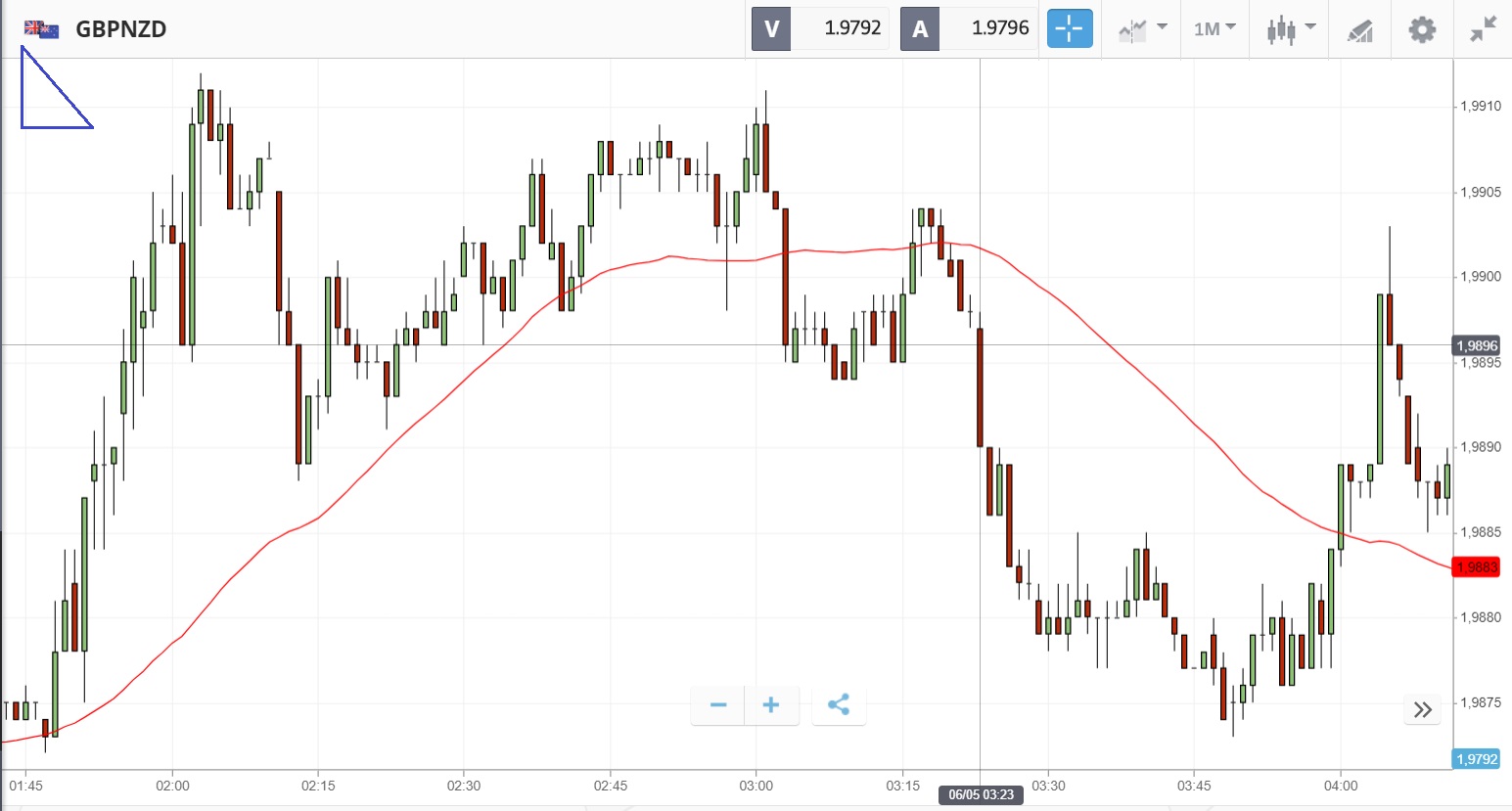Image resolution: width=1512 pixels, height=811 pixels.
Task: Zoom out the chart with minus
Action: point(718,705)
